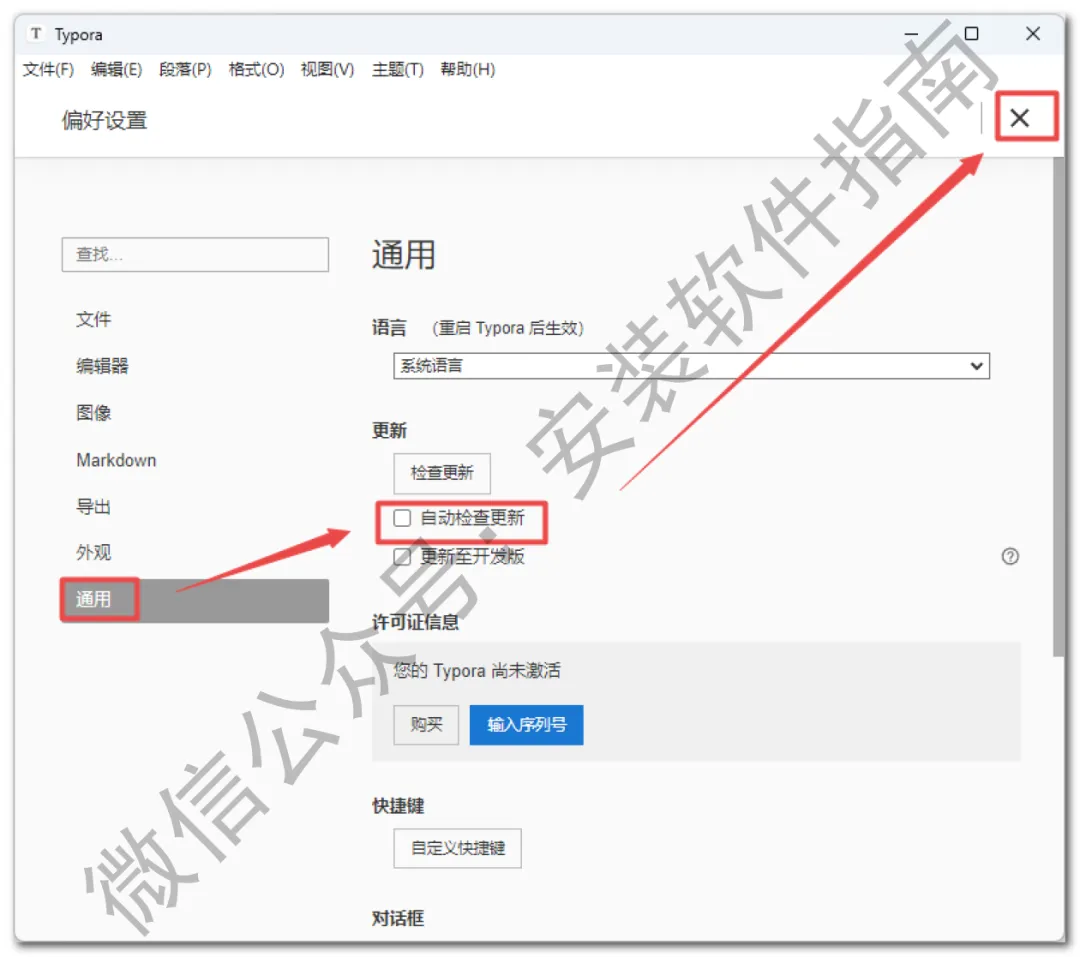
Task: Select Markdown in preferences sidebar
Action: click(195, 460)
